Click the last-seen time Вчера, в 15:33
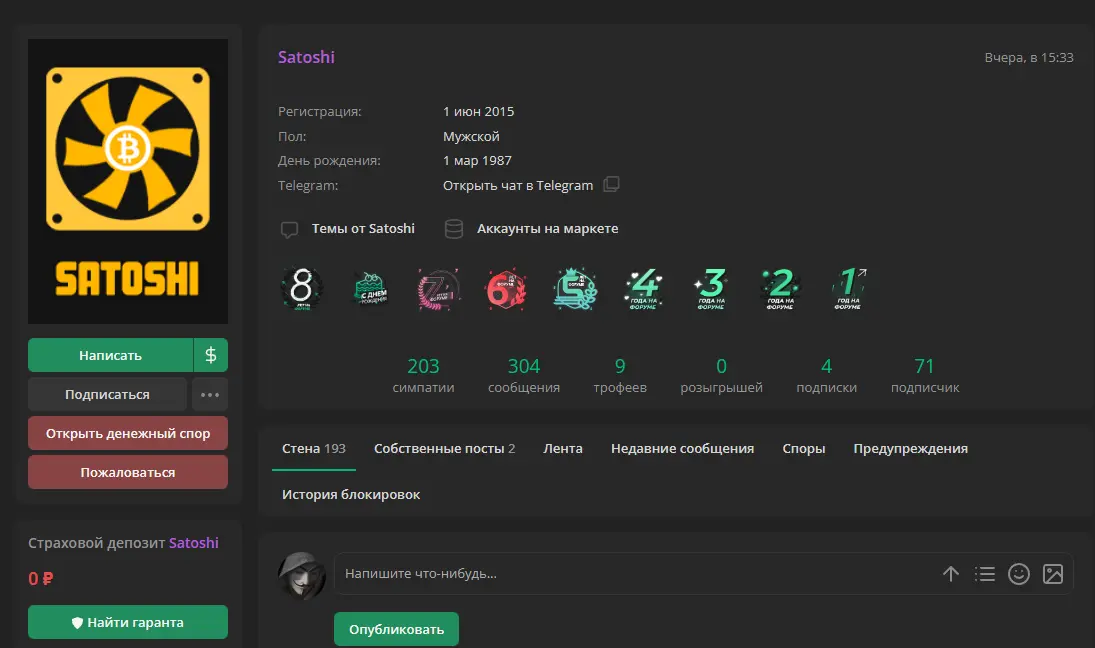 coord(1029,57)
